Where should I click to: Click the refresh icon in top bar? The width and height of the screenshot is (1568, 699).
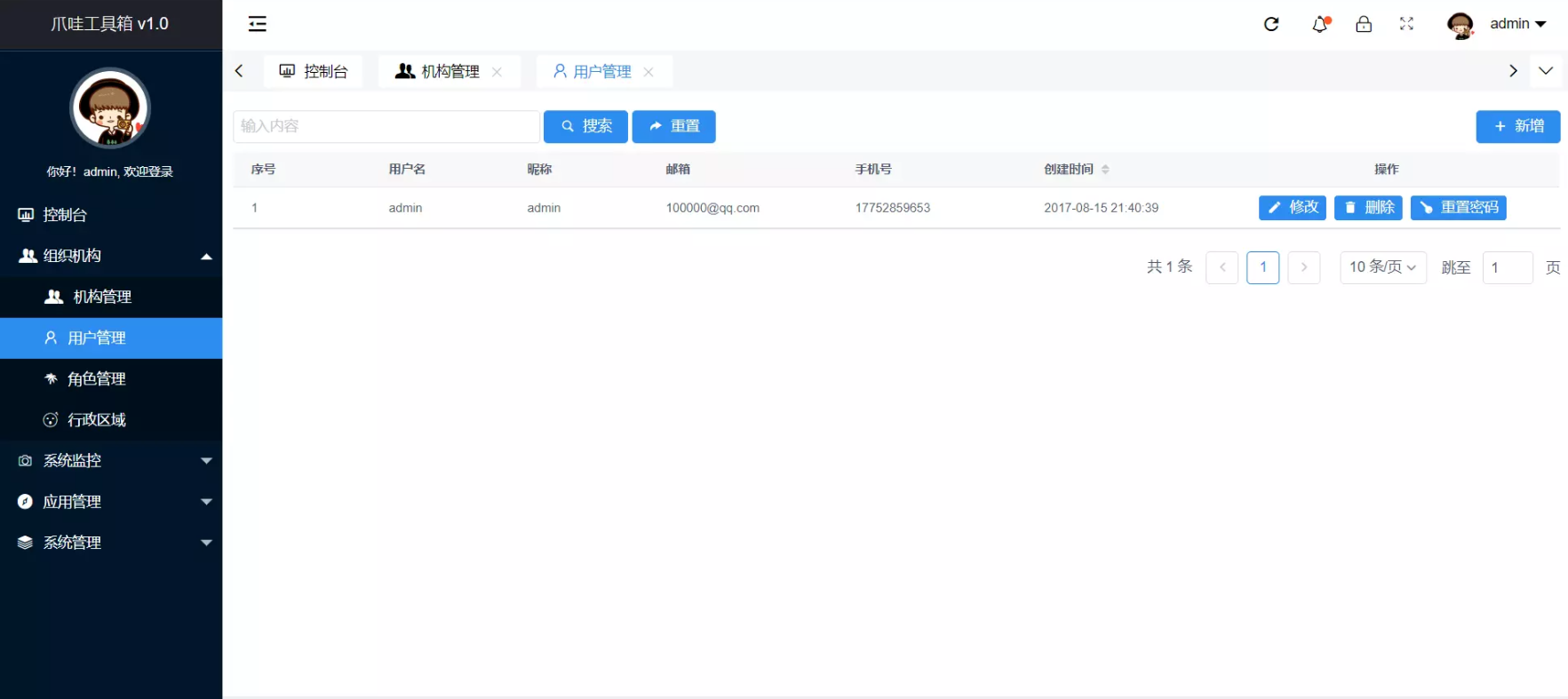[1271, 24]
